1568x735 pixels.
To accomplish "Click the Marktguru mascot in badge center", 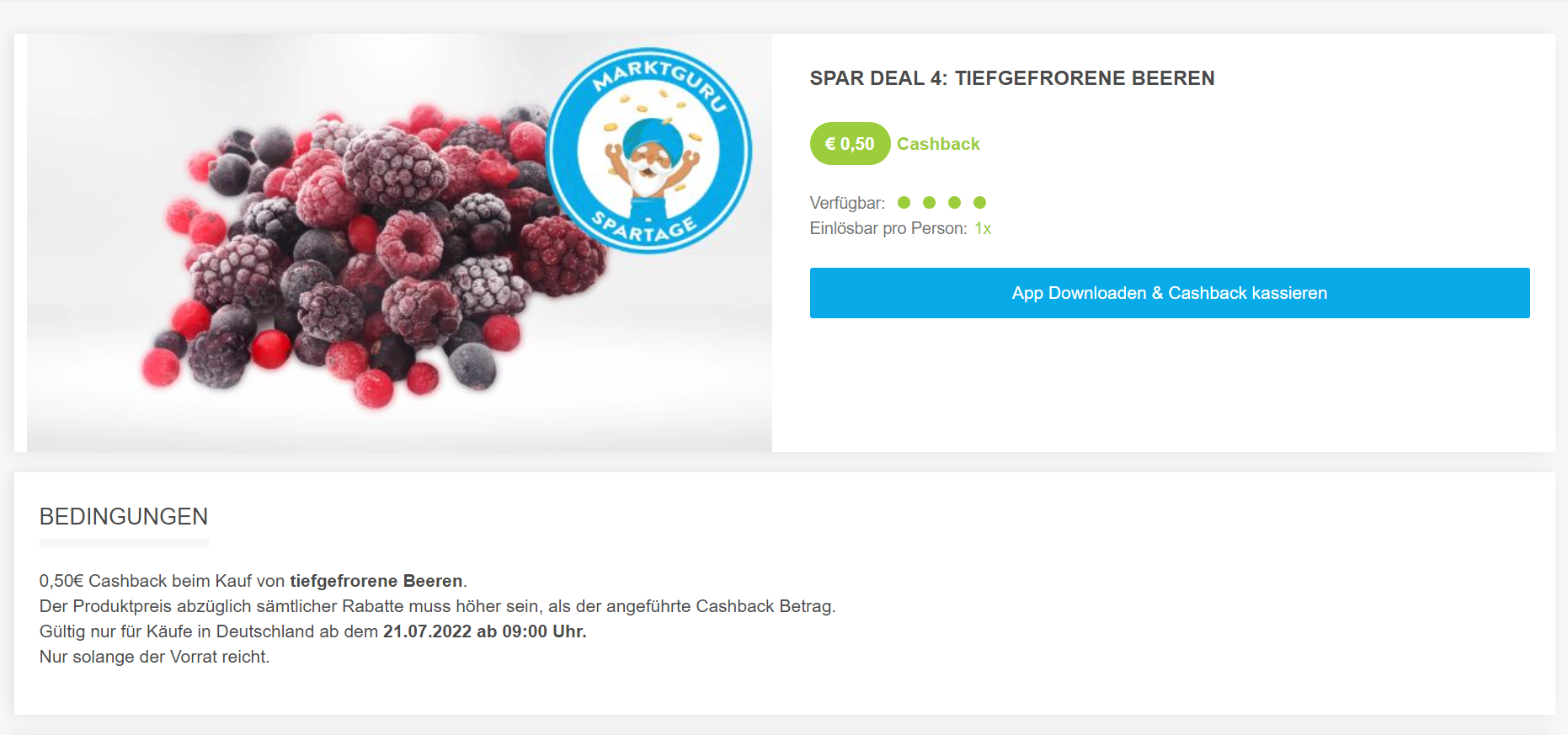I will point(648,164).
